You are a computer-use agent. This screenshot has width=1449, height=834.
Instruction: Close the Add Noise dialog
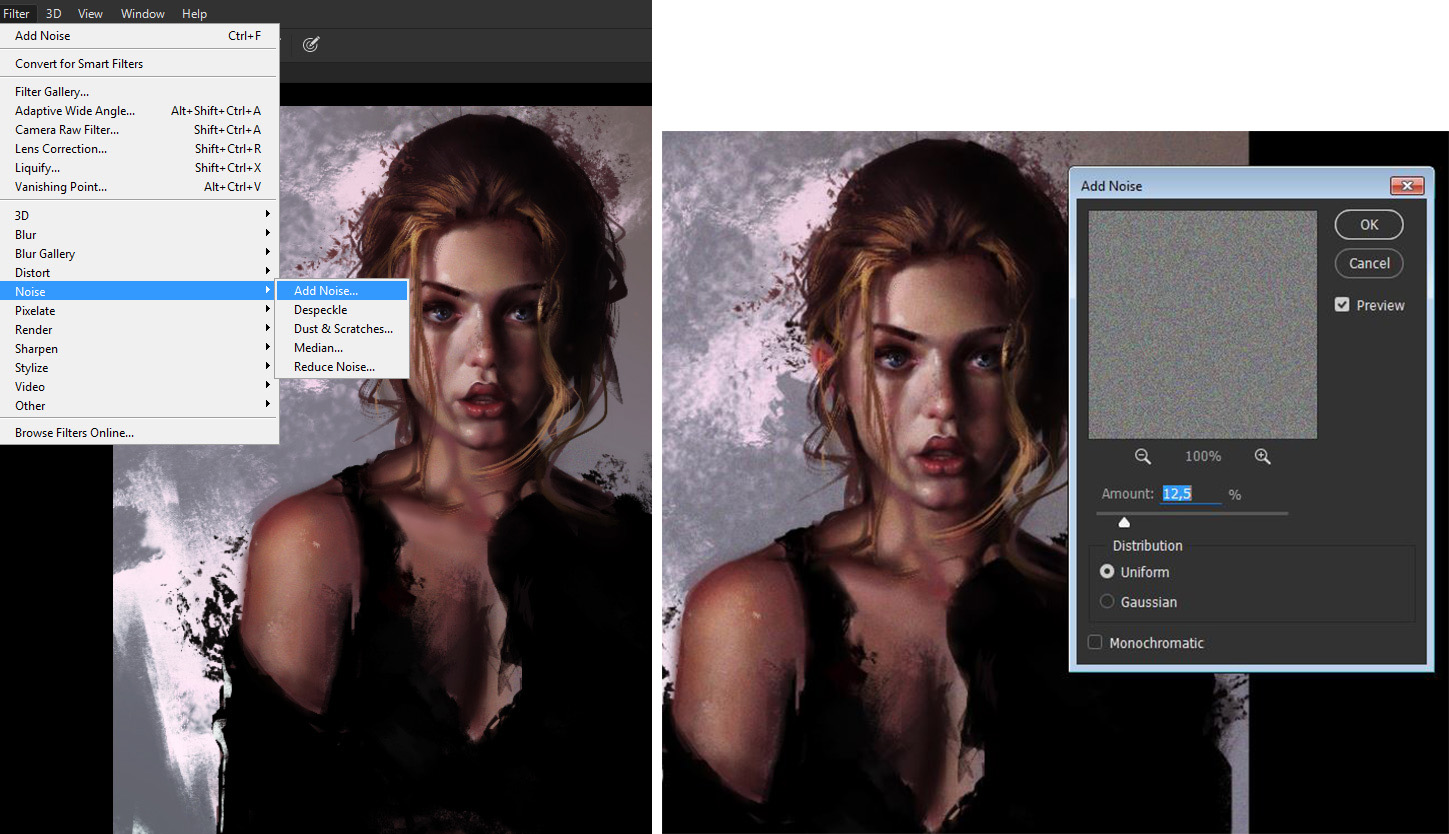coord(1407,186)
